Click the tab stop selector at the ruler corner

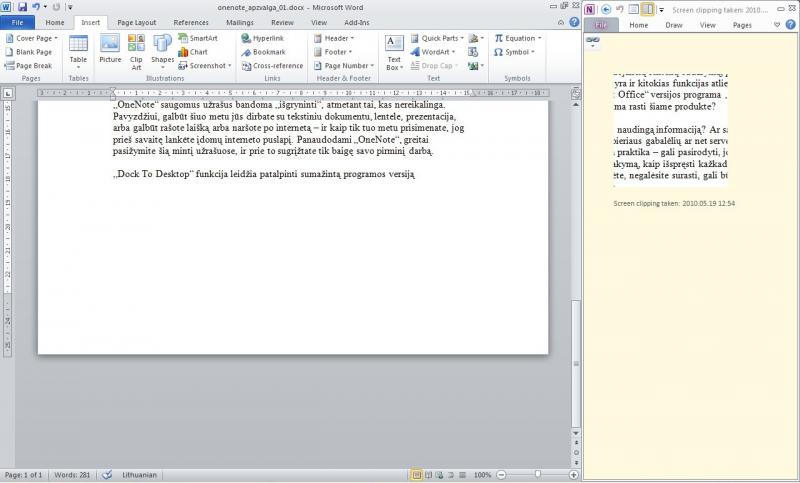[x=8, y=93]
